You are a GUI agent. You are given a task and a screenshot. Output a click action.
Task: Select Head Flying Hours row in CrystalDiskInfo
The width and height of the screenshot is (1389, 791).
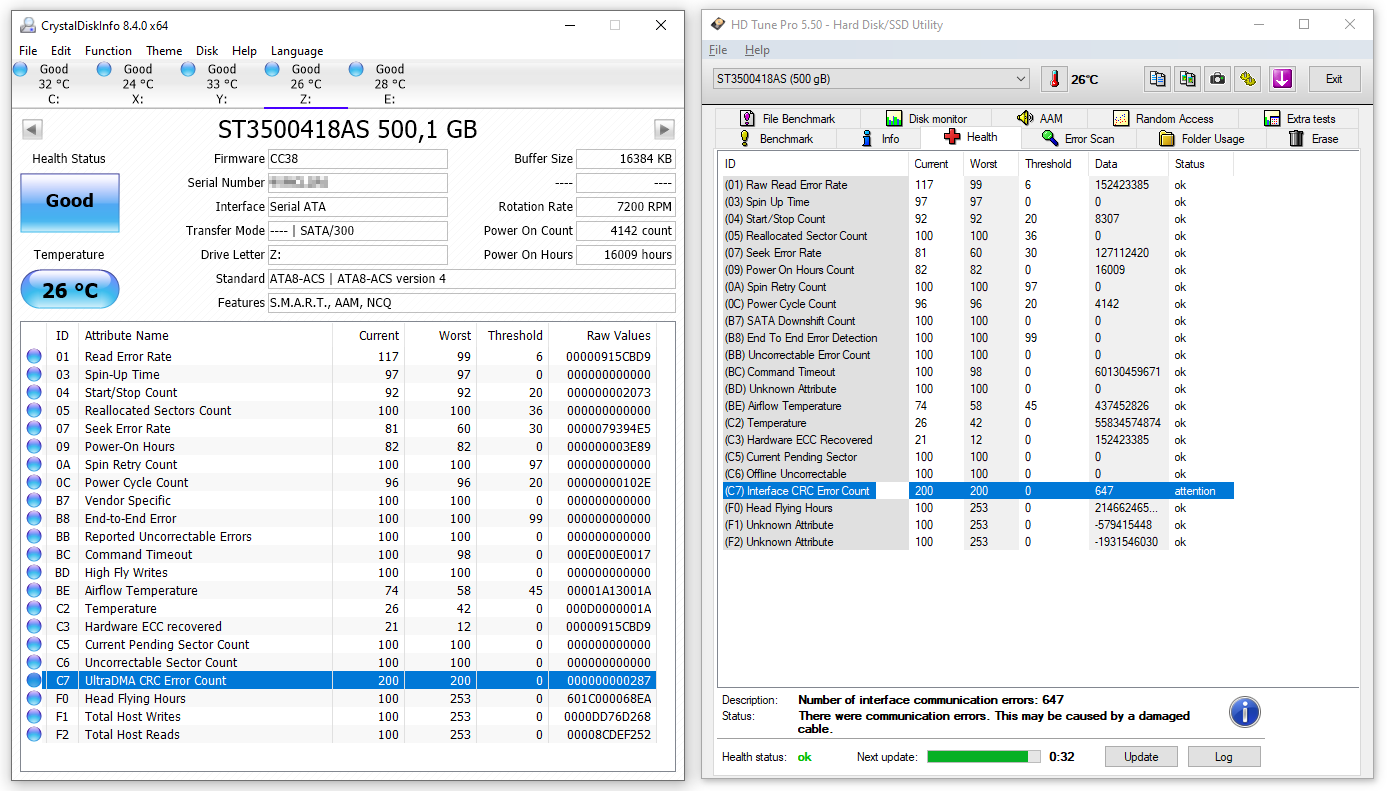click(x=341, y=699)
